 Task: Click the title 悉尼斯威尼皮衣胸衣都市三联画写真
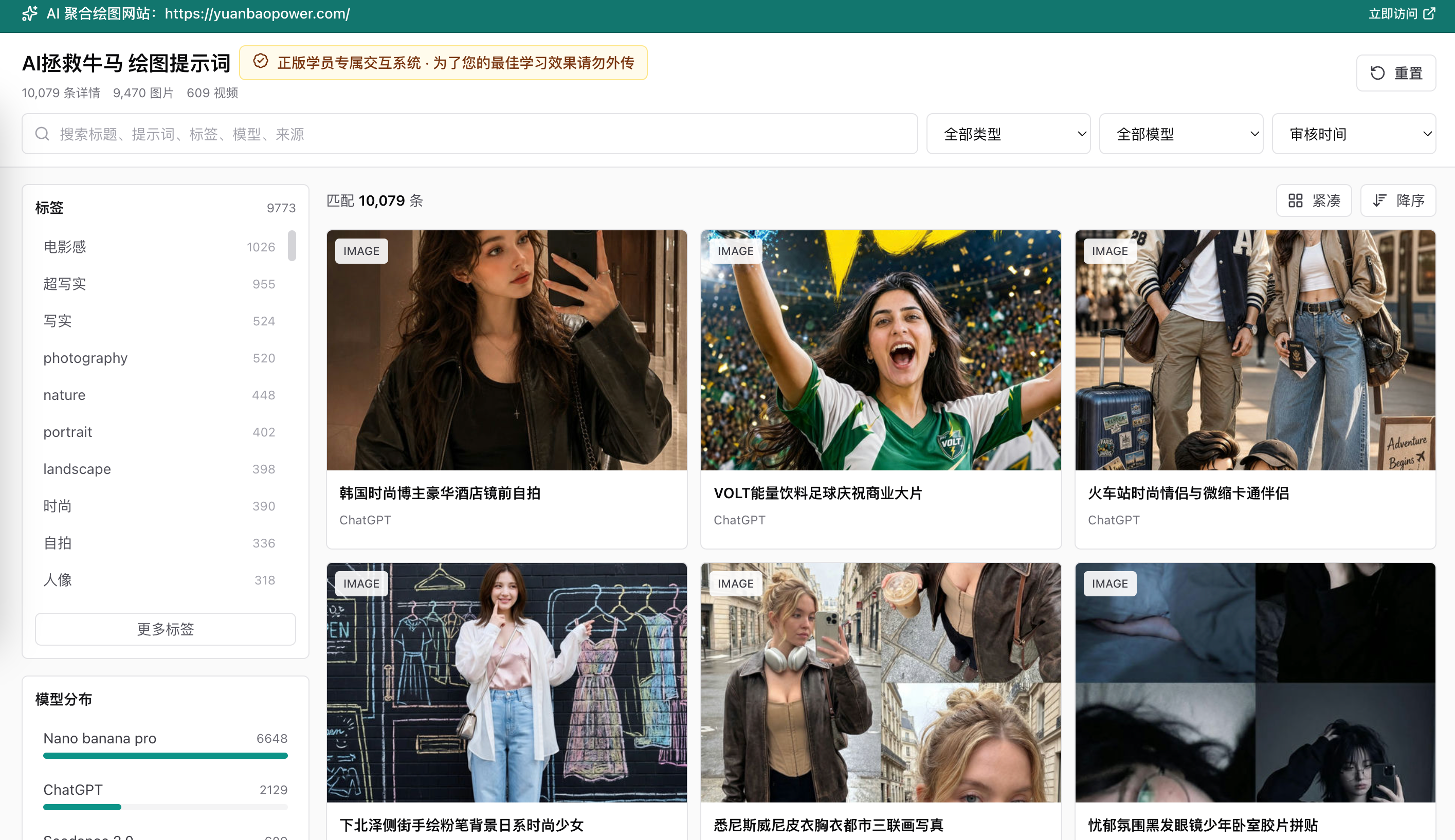[x=828, y=825]
